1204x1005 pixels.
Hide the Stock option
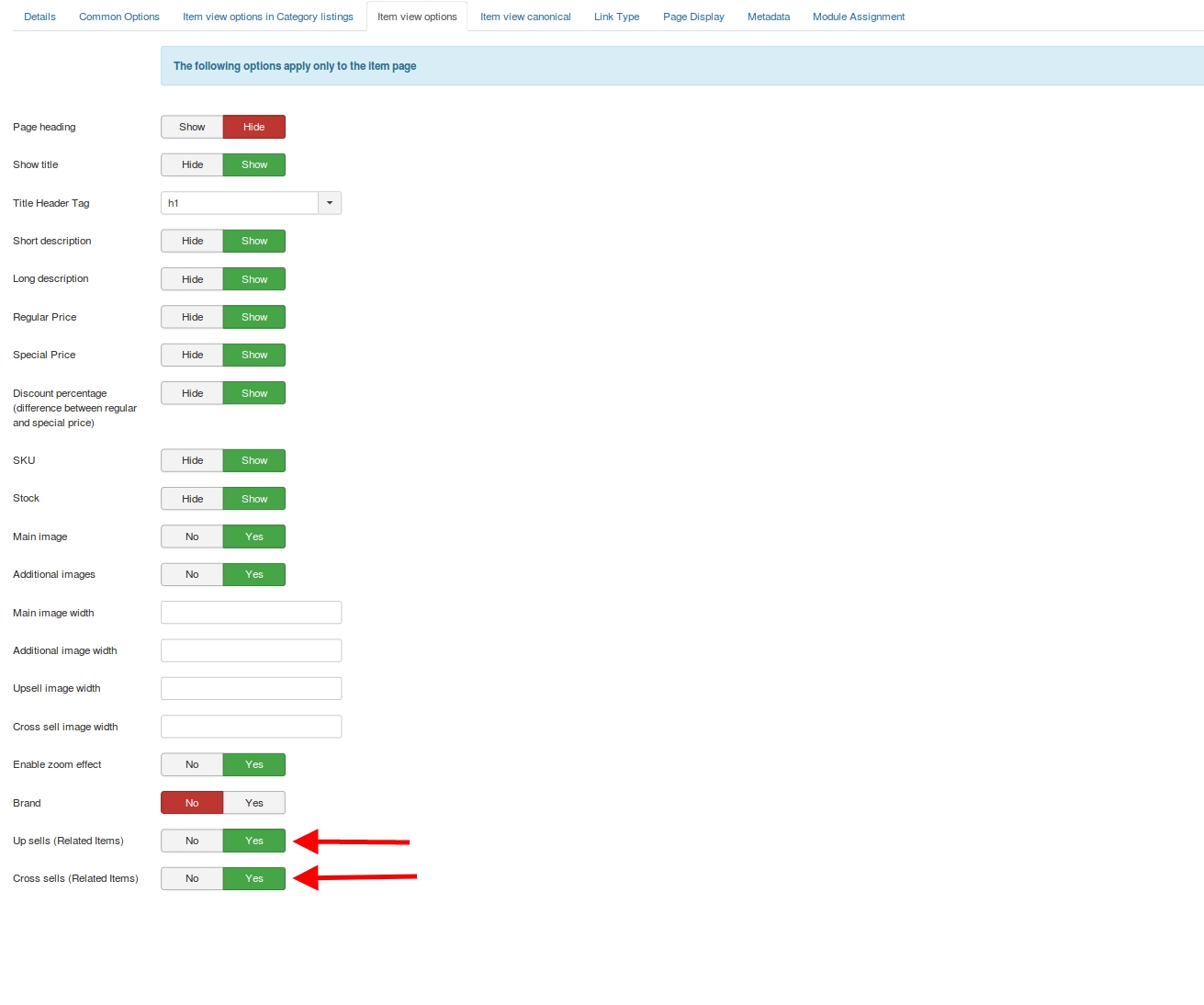tap(192, 499)
